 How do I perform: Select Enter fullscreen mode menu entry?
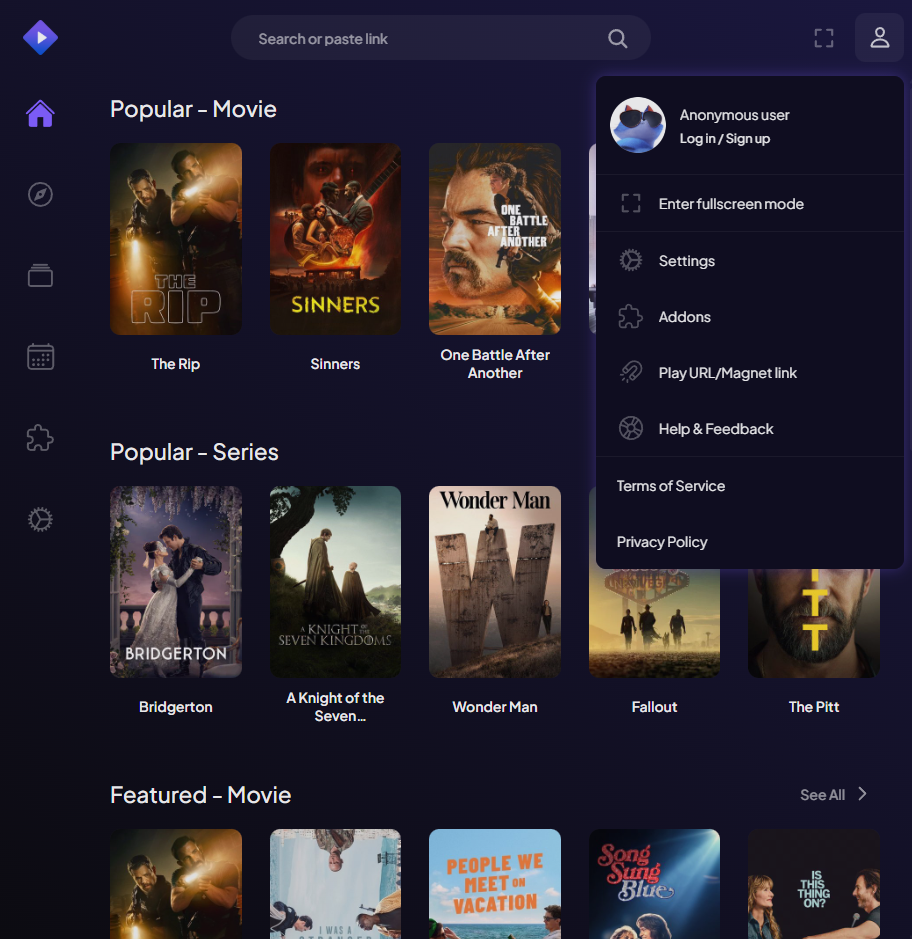(x=730, y=204)
